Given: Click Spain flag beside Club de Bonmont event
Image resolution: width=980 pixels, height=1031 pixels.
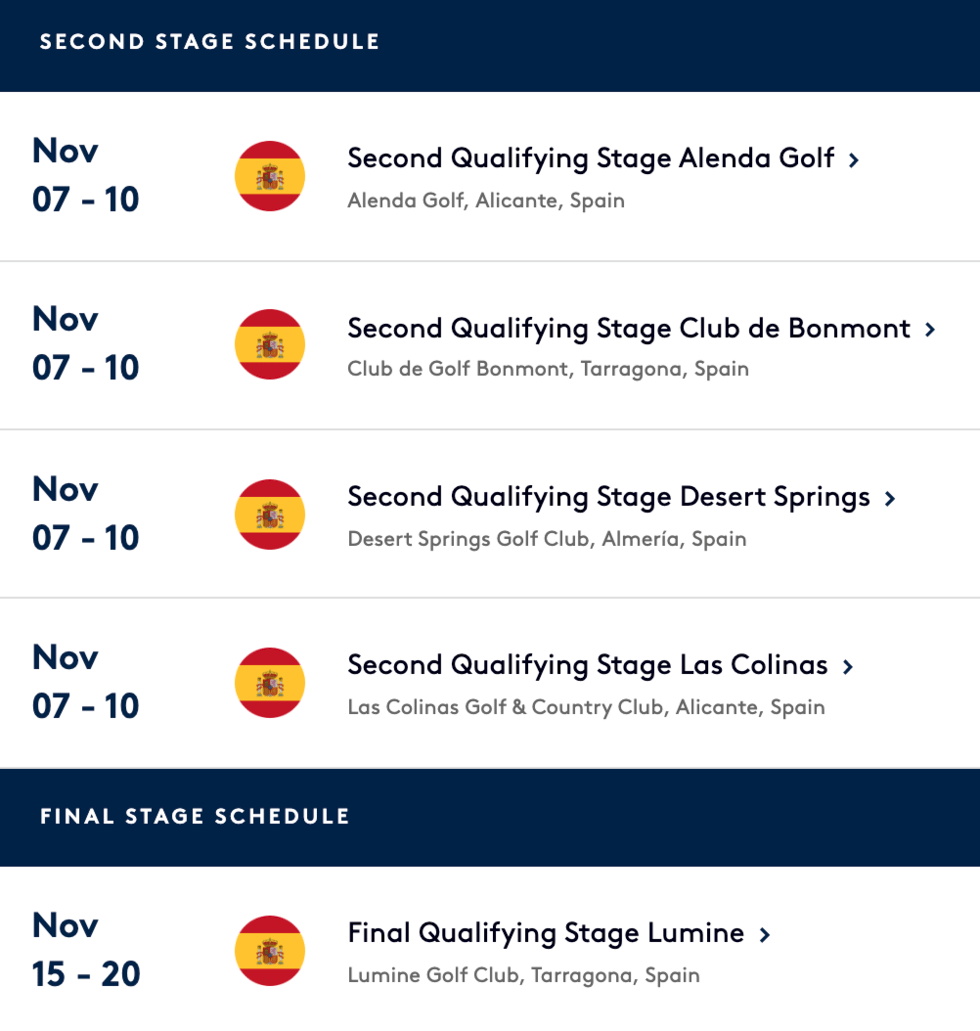Looking at the screenshot, I should 269,345.
